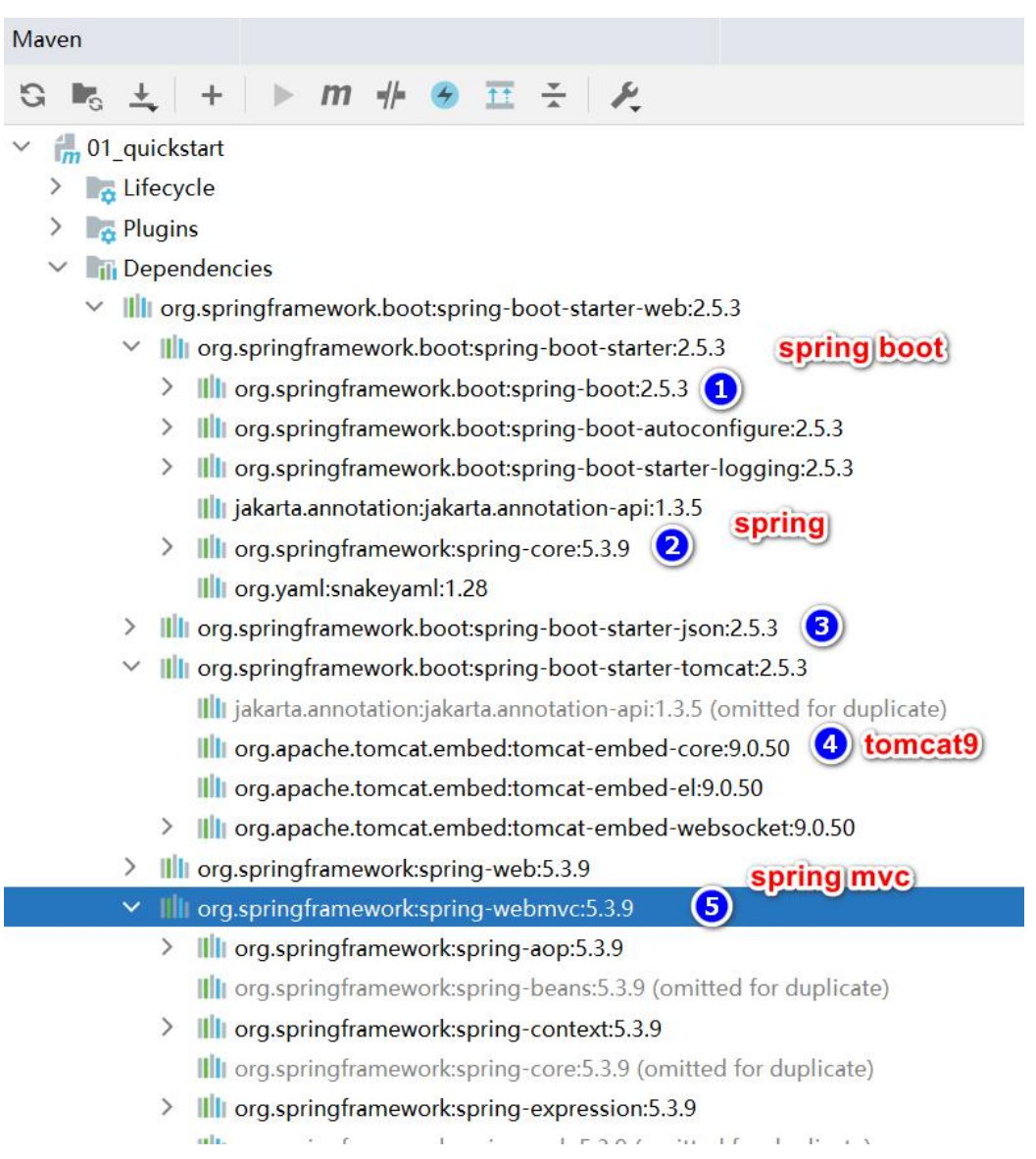This screenshot has width=1036, height=1159.
Task: Click library icon beside tomcat-embed-el:9.0.50
Action: pyautogui.click(x=212, y=787)
